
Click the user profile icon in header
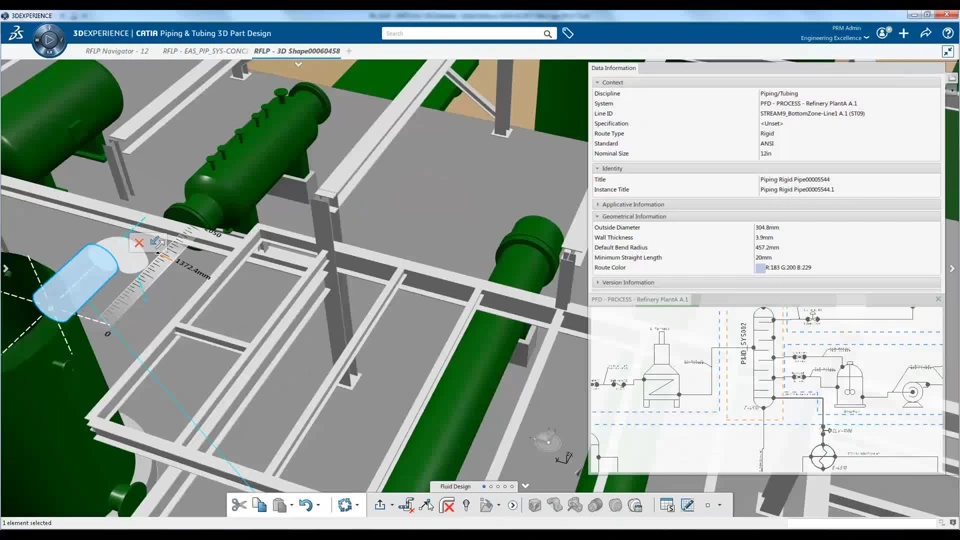(x=883, y=33)
